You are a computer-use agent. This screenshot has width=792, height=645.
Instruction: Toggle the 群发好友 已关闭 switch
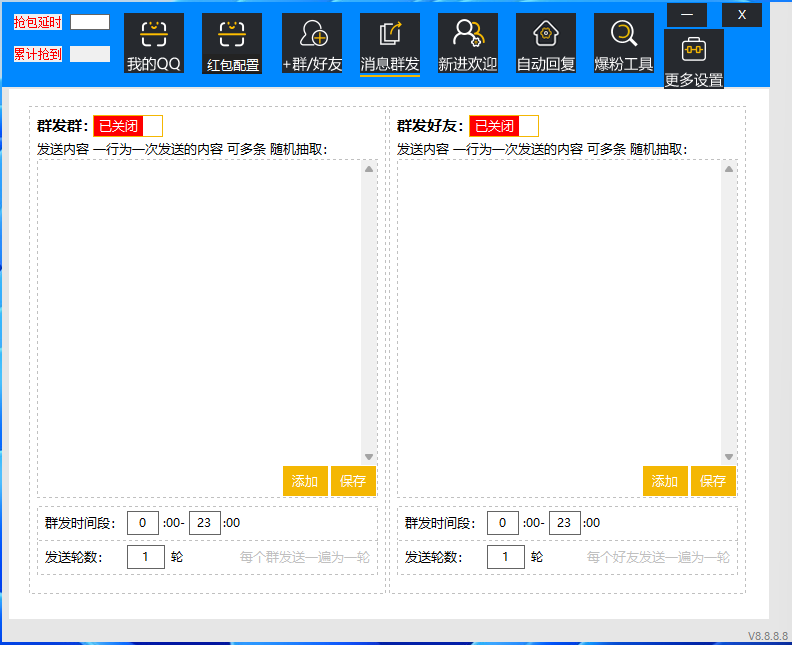(x=504, y=126)
